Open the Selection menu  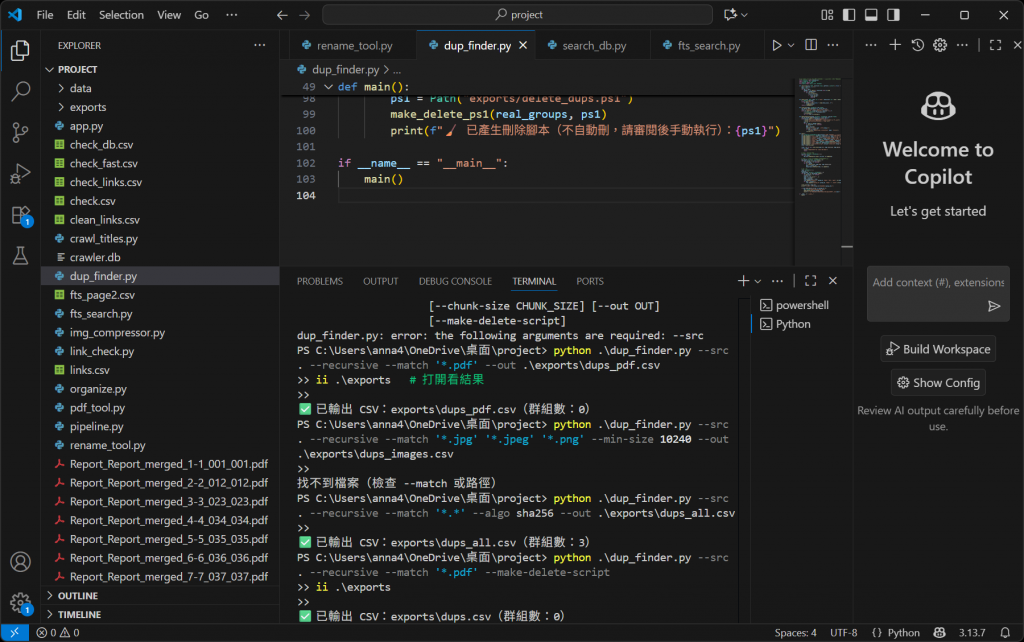[x=121, y=15]
